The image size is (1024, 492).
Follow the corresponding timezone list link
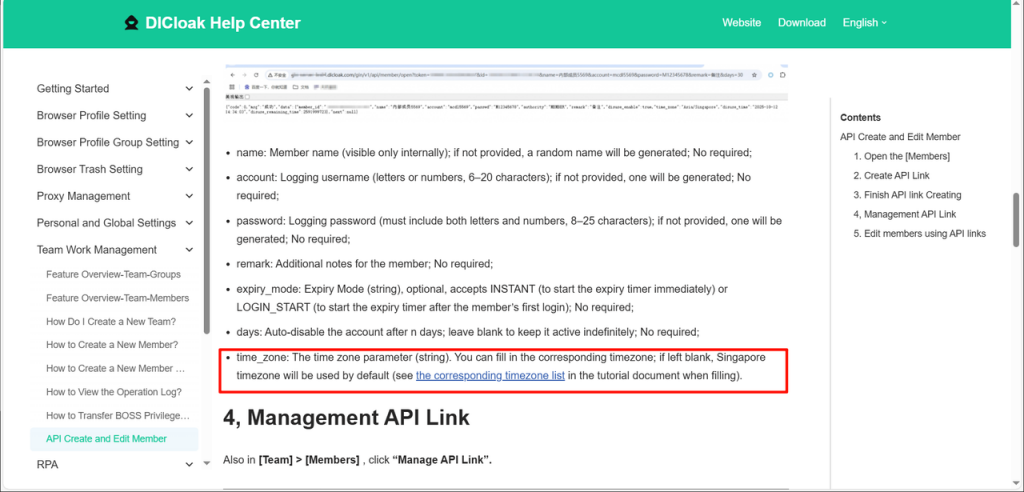click(x=490, y=376)
